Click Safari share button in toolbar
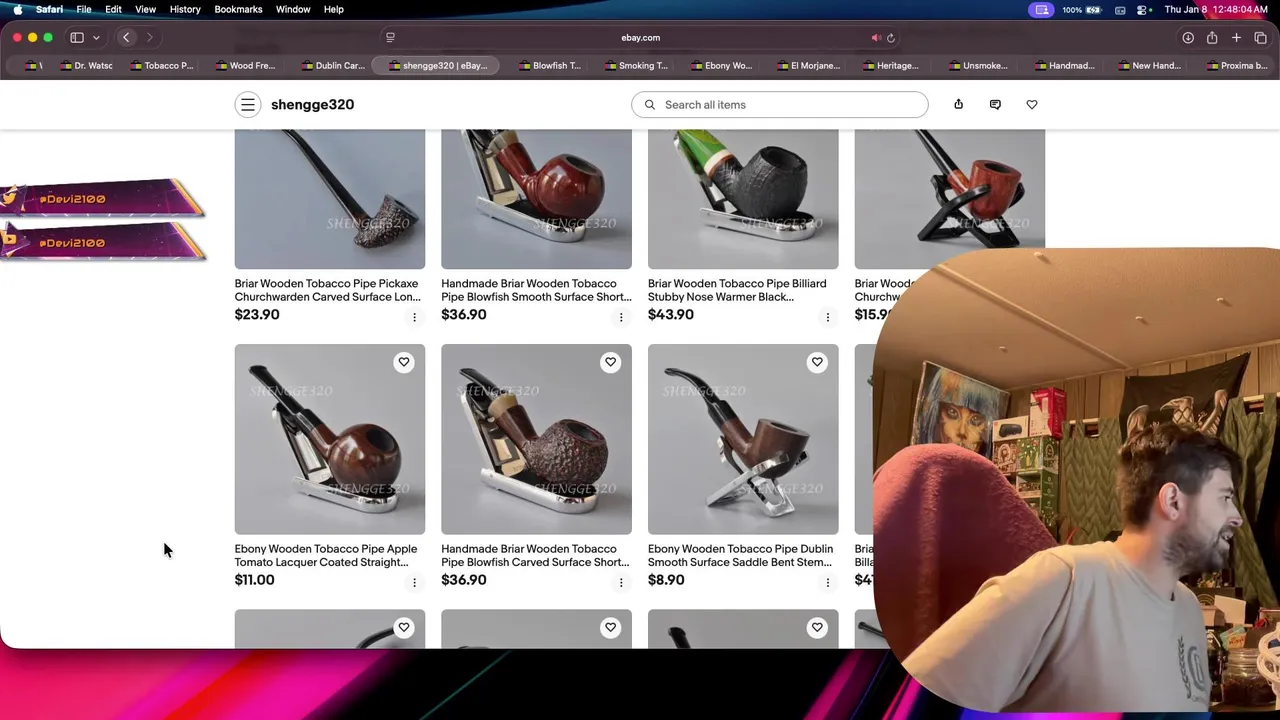The image size is (1280, 720). click(x=1212, y=38)
